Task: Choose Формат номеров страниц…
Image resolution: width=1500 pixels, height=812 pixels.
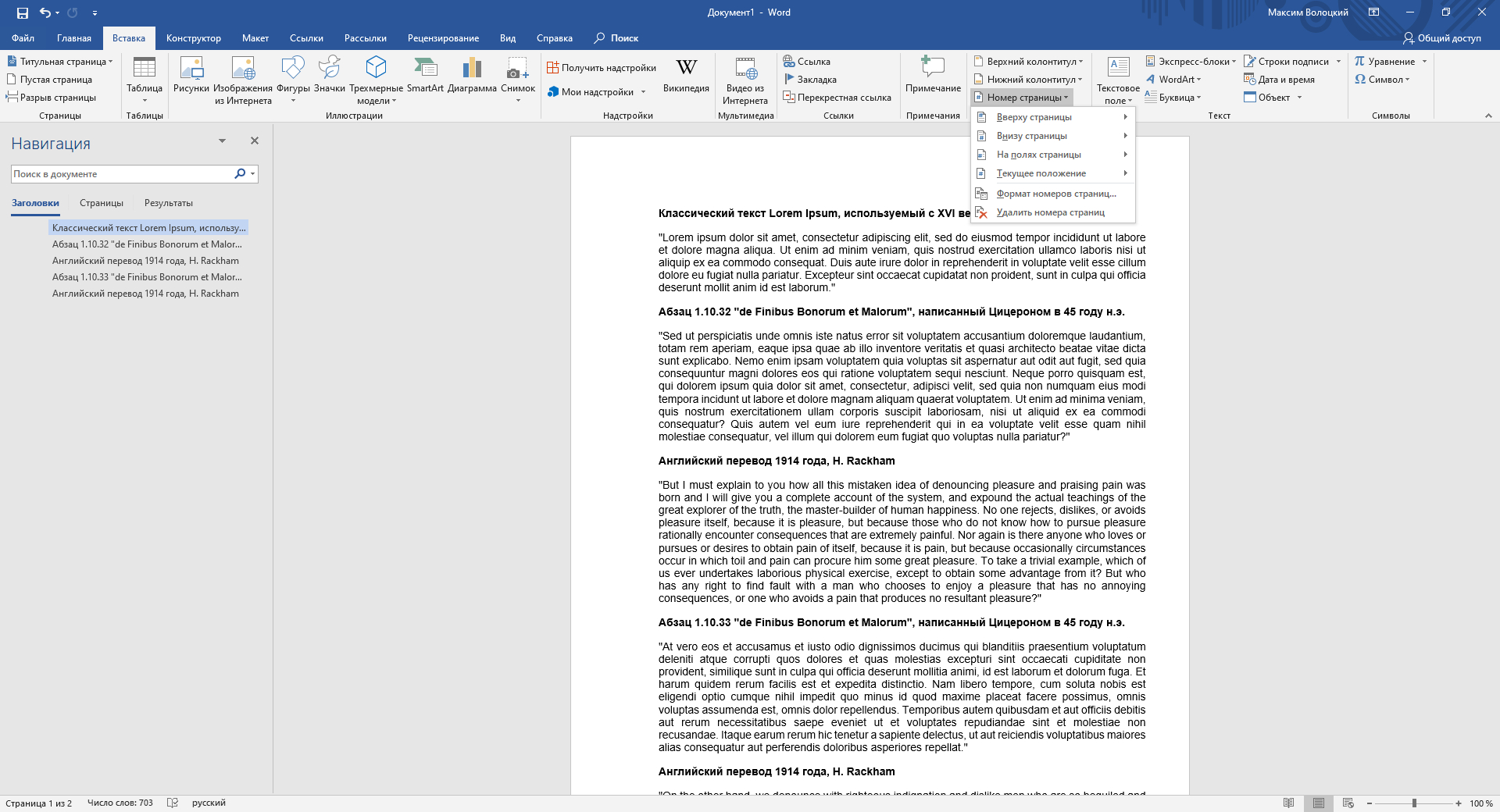Action: pyautogui.click(x=1052, y=194)
